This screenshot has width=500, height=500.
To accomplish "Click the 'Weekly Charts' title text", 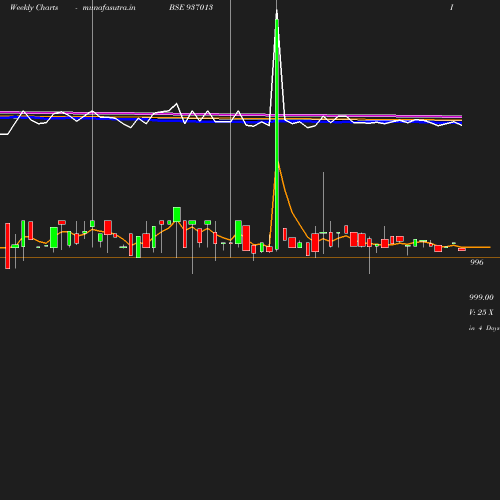I will click(34, 7).
